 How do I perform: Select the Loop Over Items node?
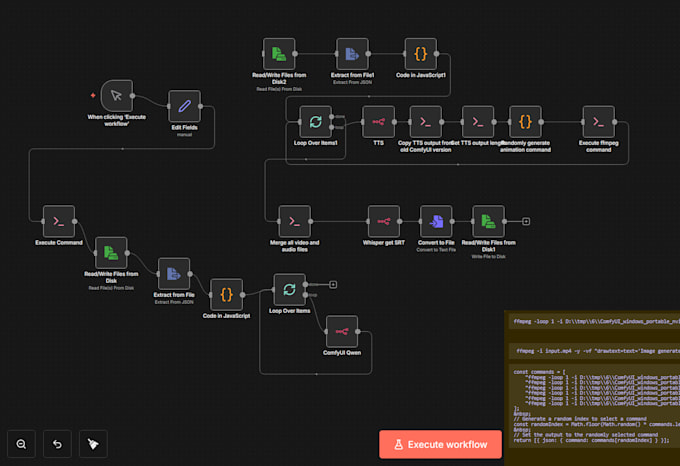coord(289,290)
